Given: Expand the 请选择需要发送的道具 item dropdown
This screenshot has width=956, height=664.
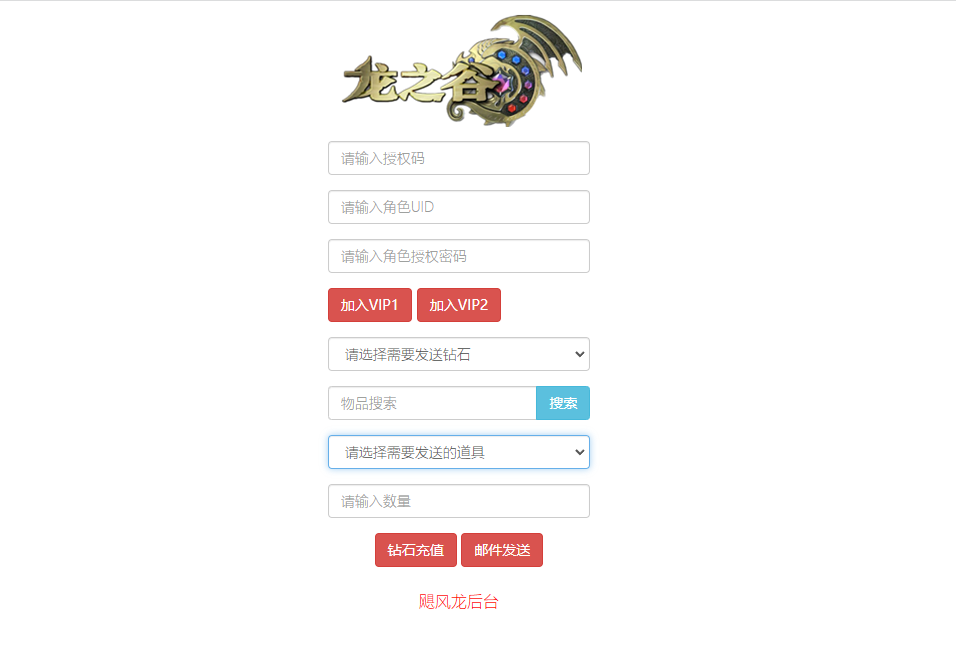Looking at the screenshot, I should pyautogui.click(x=458, y=452).
